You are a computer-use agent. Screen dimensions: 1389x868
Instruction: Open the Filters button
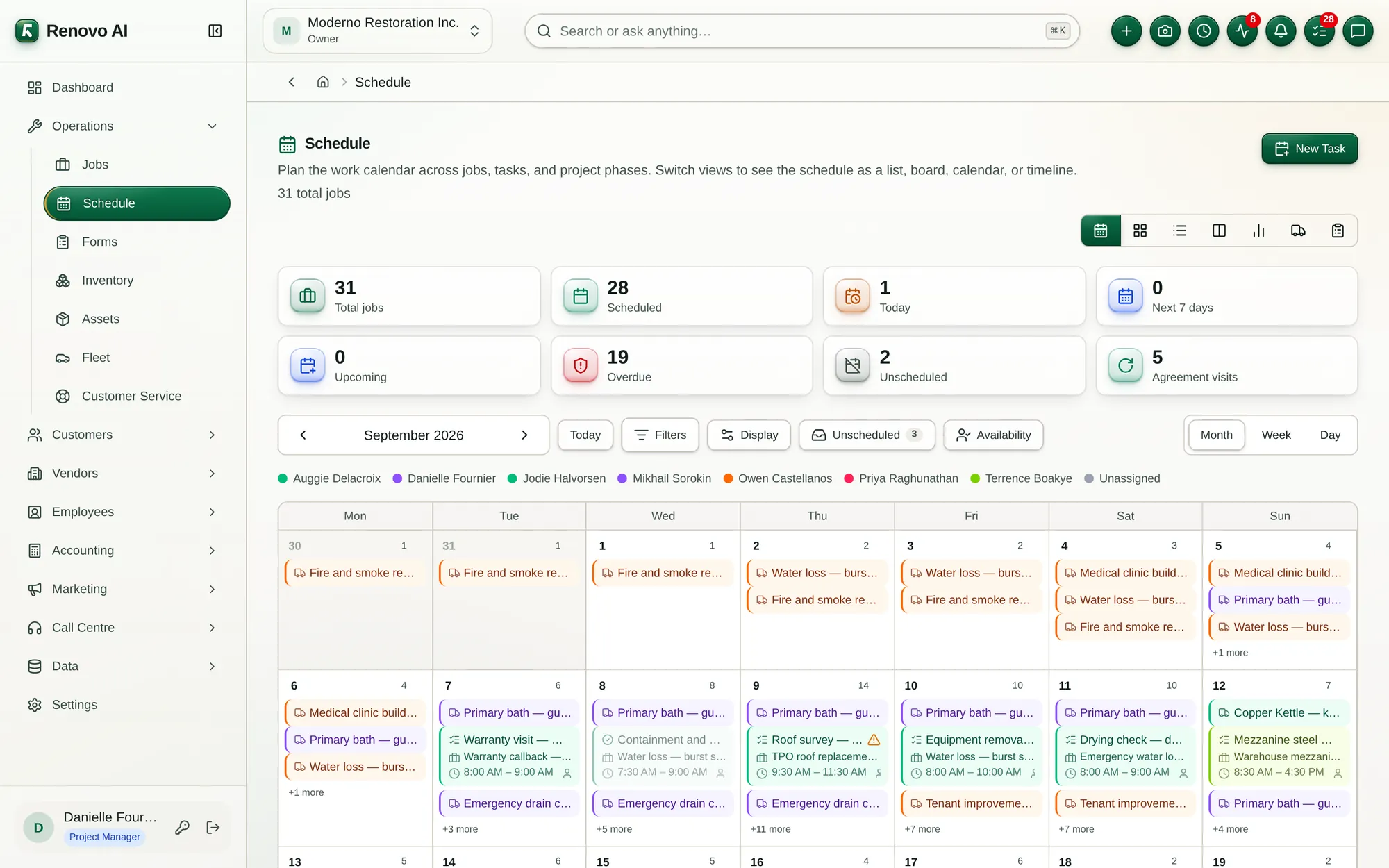[x=660, y=435]
